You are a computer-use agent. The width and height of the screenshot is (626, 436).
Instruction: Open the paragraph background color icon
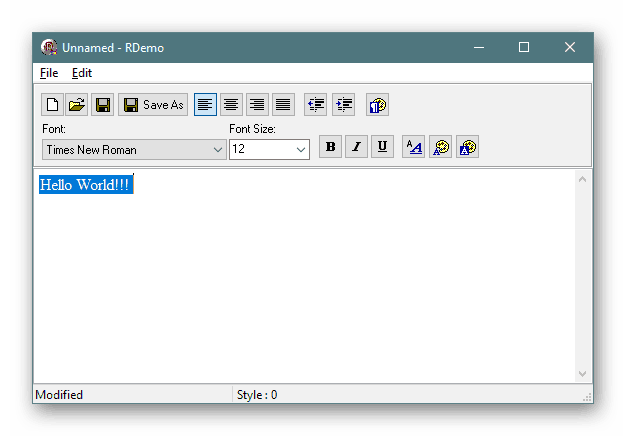[x=377, y=105]
